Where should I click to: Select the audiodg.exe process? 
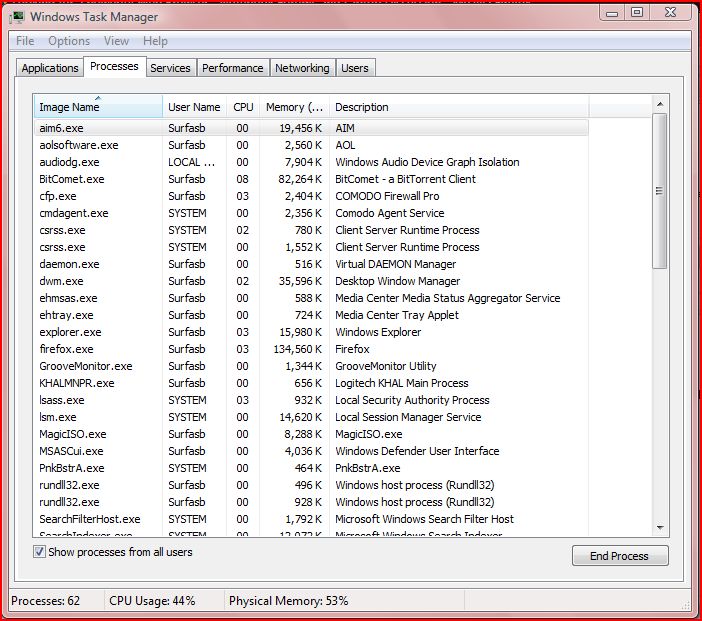(311, 162)
